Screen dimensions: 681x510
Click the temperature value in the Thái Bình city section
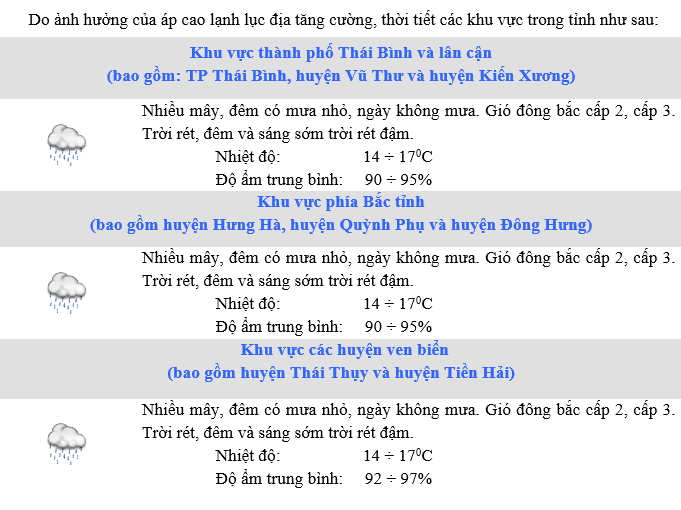(x=397, y=157)
